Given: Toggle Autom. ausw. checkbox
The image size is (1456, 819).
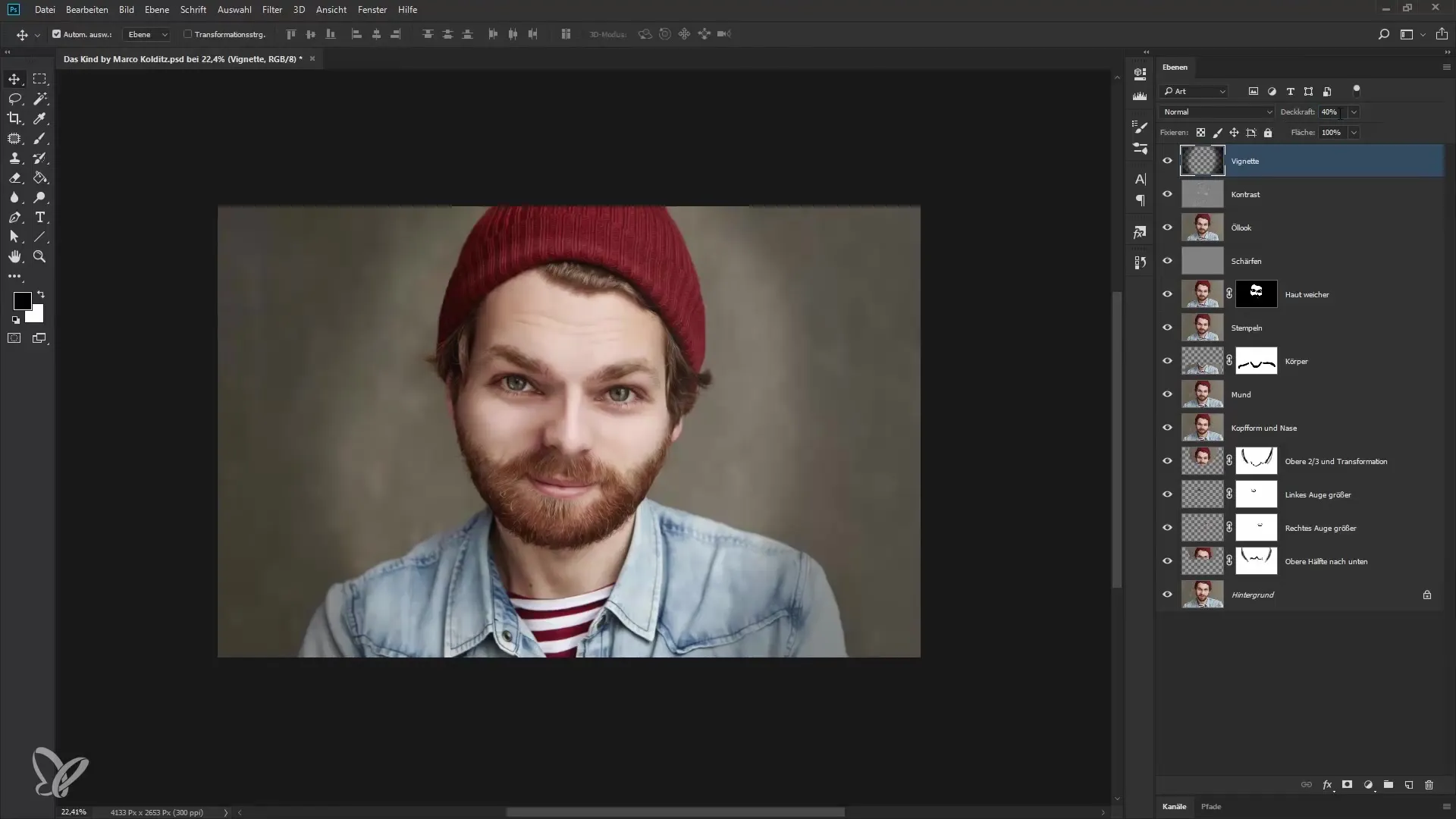Looking at the screenshot, I should click(x=56, y=34).
